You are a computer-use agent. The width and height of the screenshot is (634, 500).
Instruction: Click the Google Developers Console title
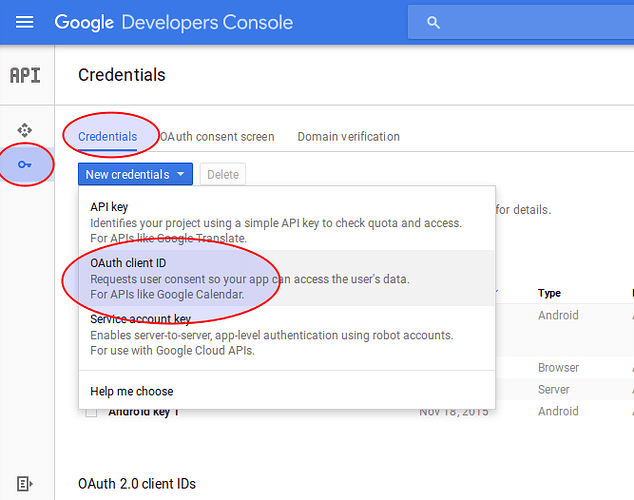(x=174, y=23)
